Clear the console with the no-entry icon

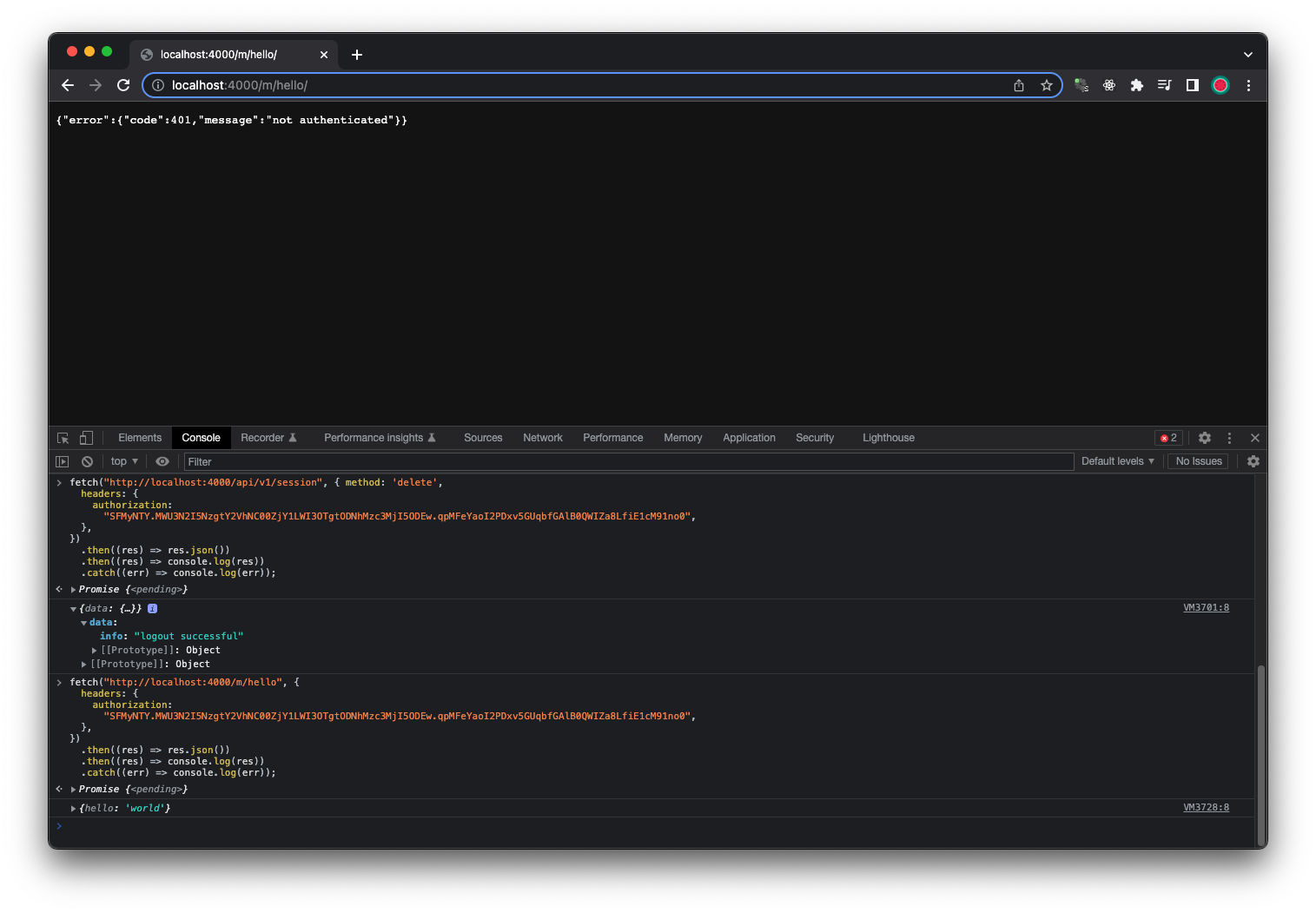pyautogui.click(x=87, y=461)
